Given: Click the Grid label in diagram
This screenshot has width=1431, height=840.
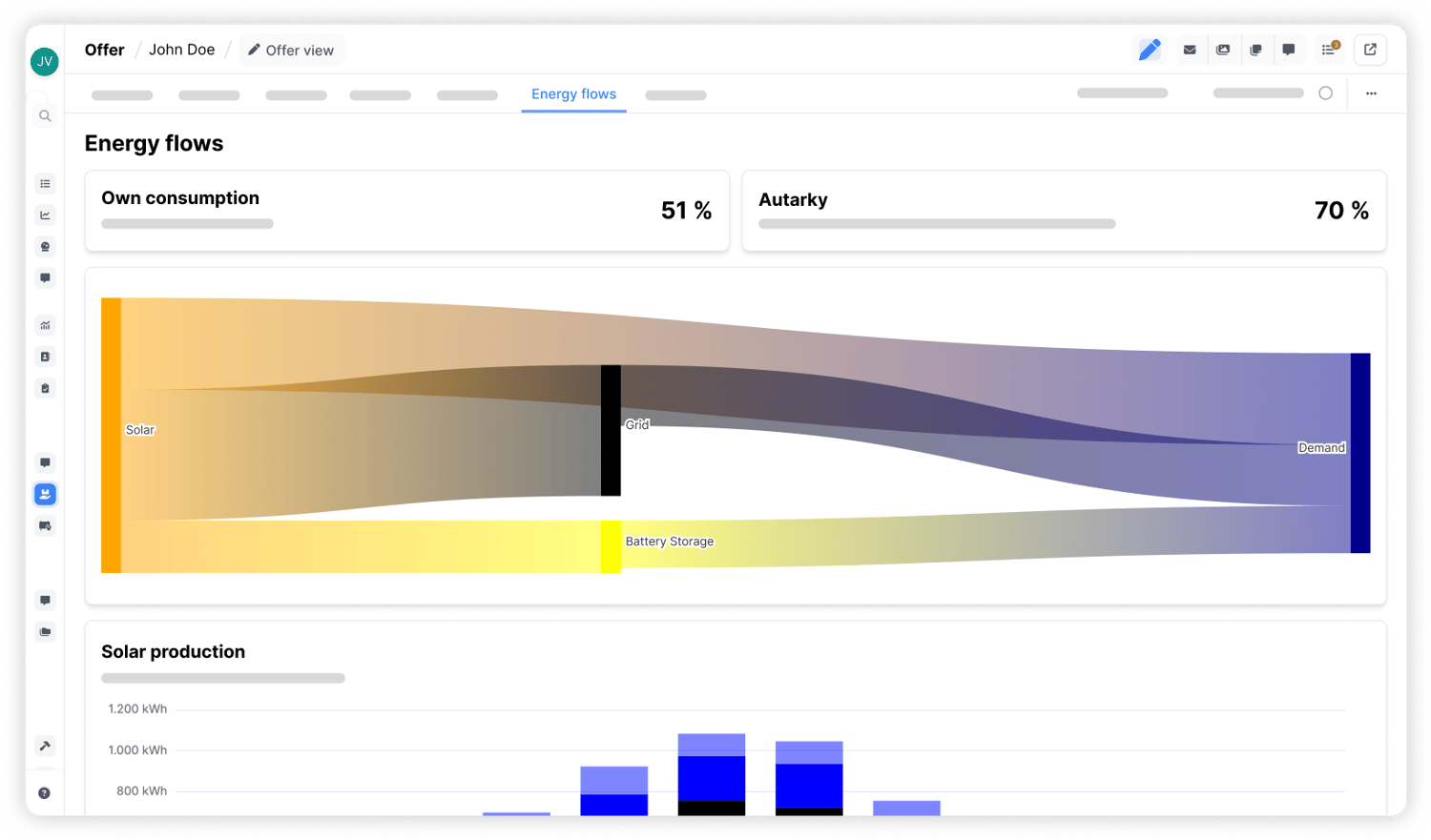Looking at the screenshot, I should (x=637, y=425).
